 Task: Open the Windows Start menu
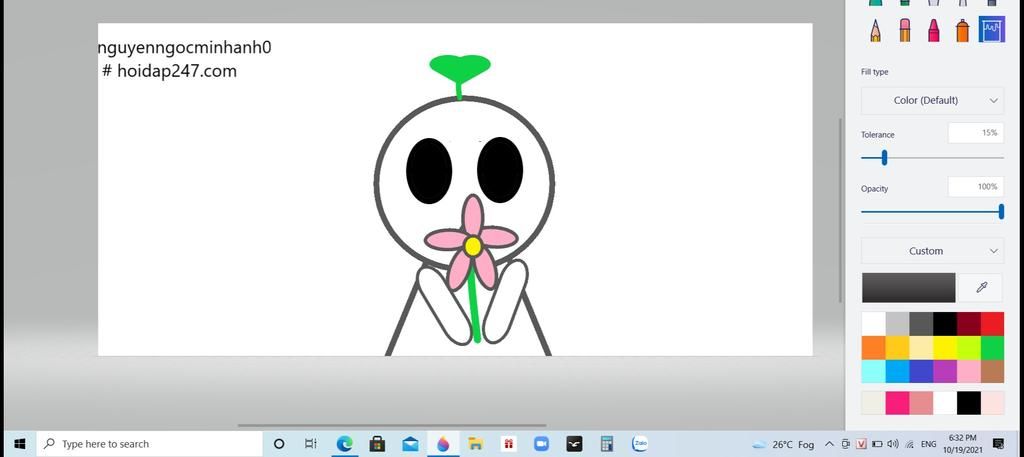coord(19,444)
